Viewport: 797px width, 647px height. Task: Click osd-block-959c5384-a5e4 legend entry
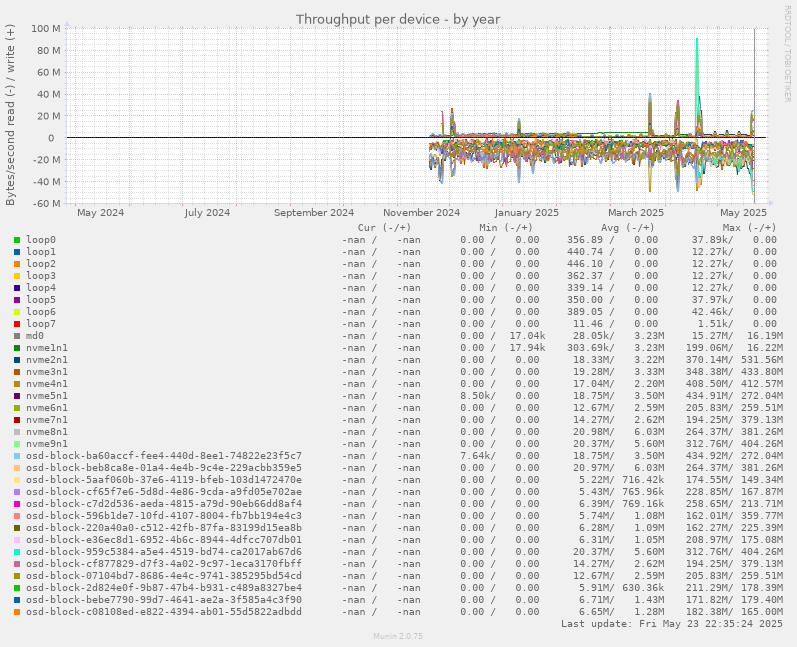coord(164,552)
